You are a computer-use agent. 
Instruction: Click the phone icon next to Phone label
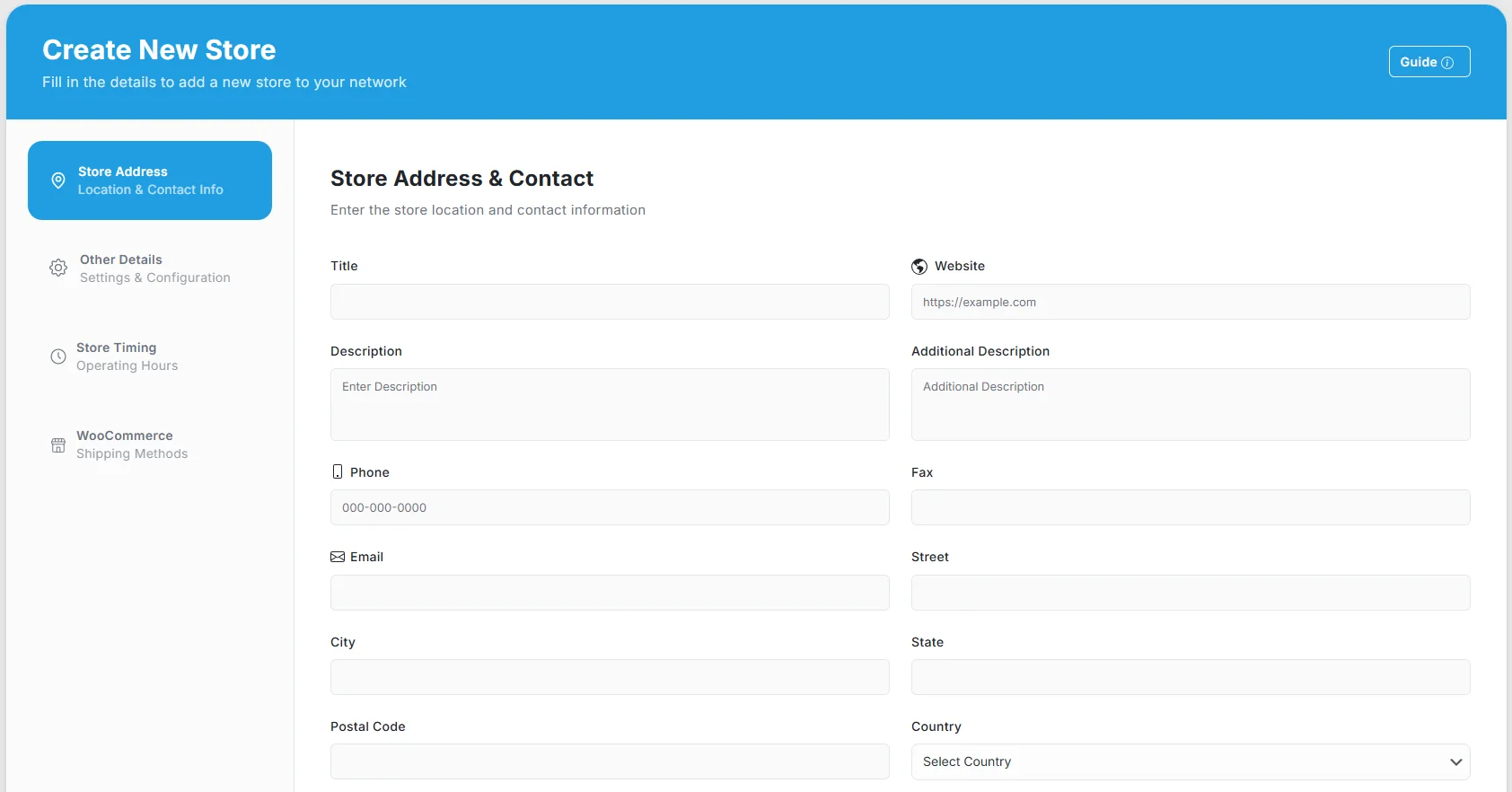[338, 472]
